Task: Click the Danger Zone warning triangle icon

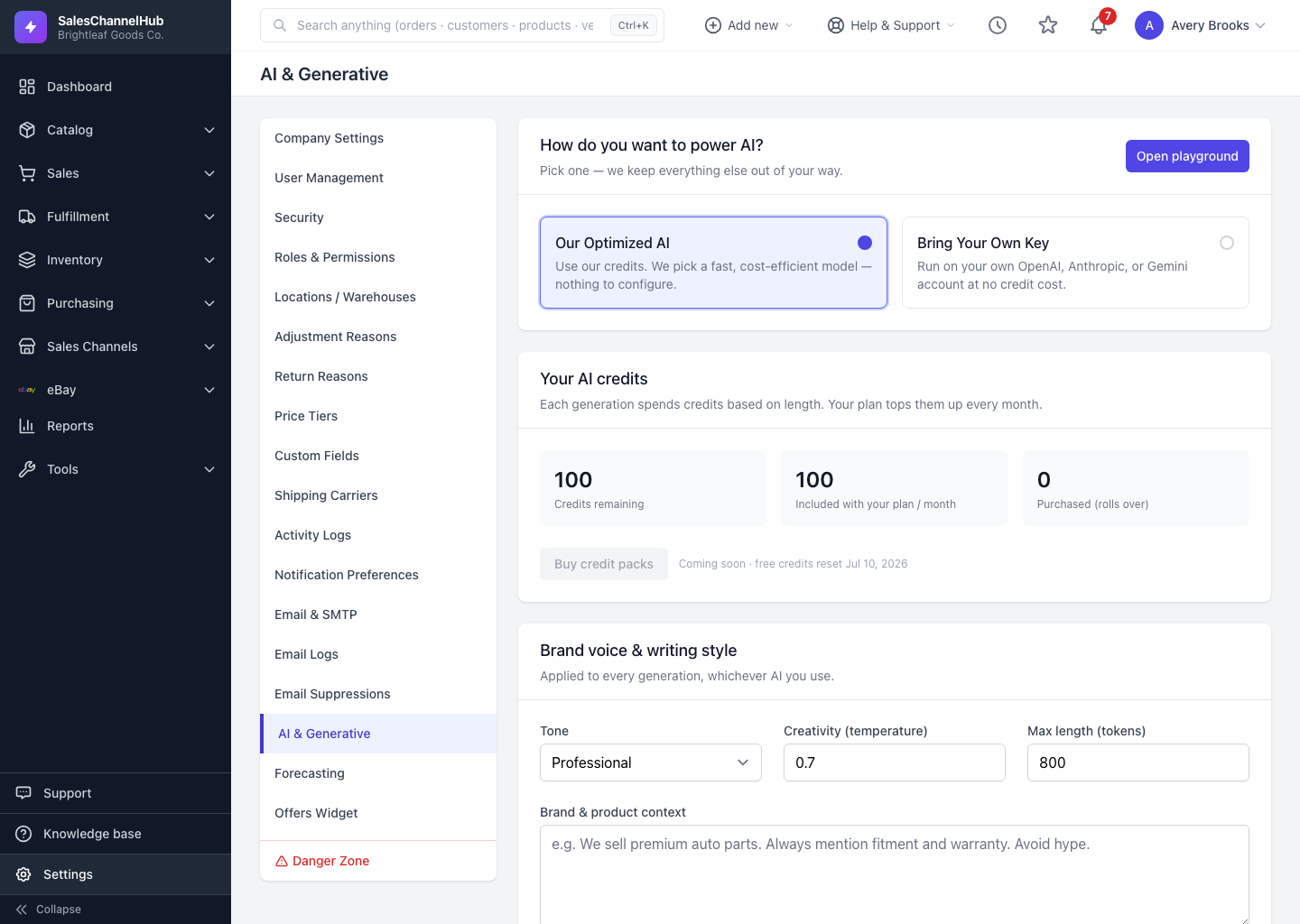Action: pos(282,861)
